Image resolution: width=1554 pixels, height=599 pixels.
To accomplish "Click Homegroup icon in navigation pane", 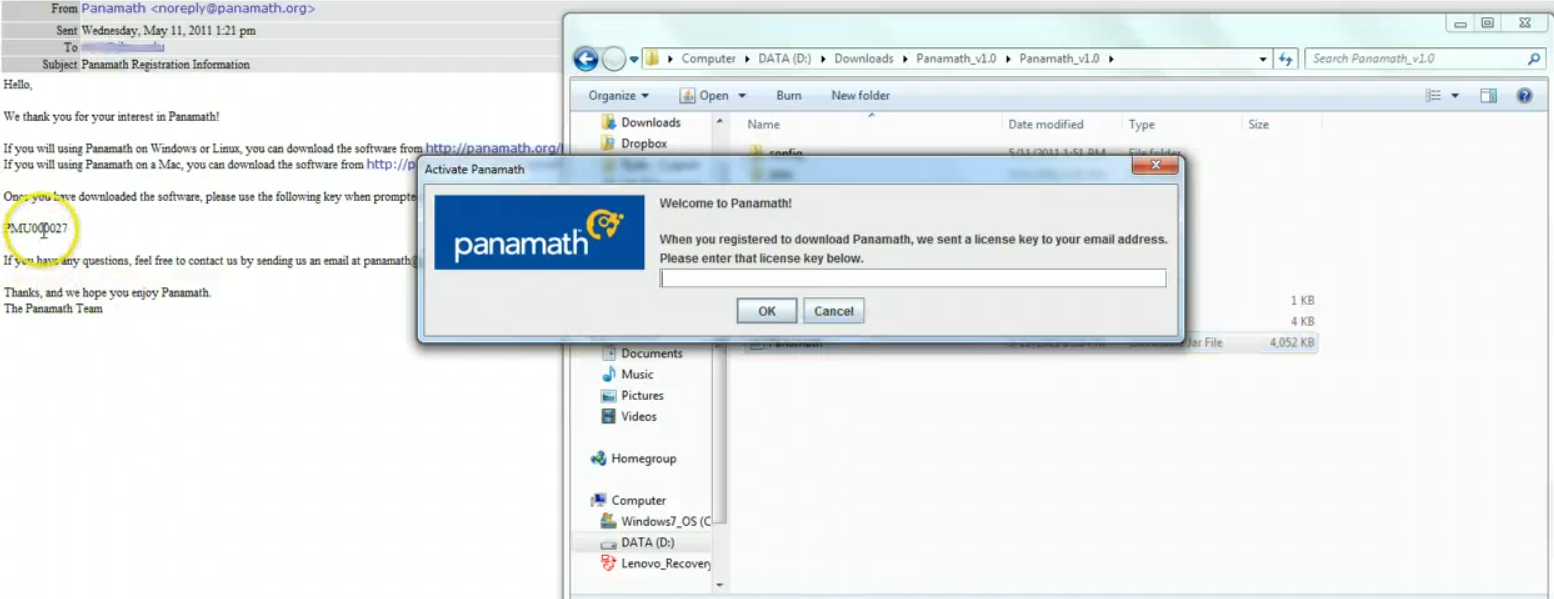I will [599, 459].
